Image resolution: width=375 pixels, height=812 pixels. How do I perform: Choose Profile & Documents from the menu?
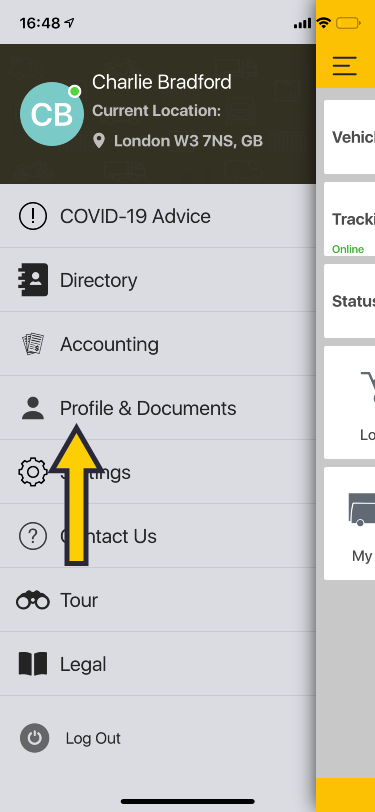(158, 408)
